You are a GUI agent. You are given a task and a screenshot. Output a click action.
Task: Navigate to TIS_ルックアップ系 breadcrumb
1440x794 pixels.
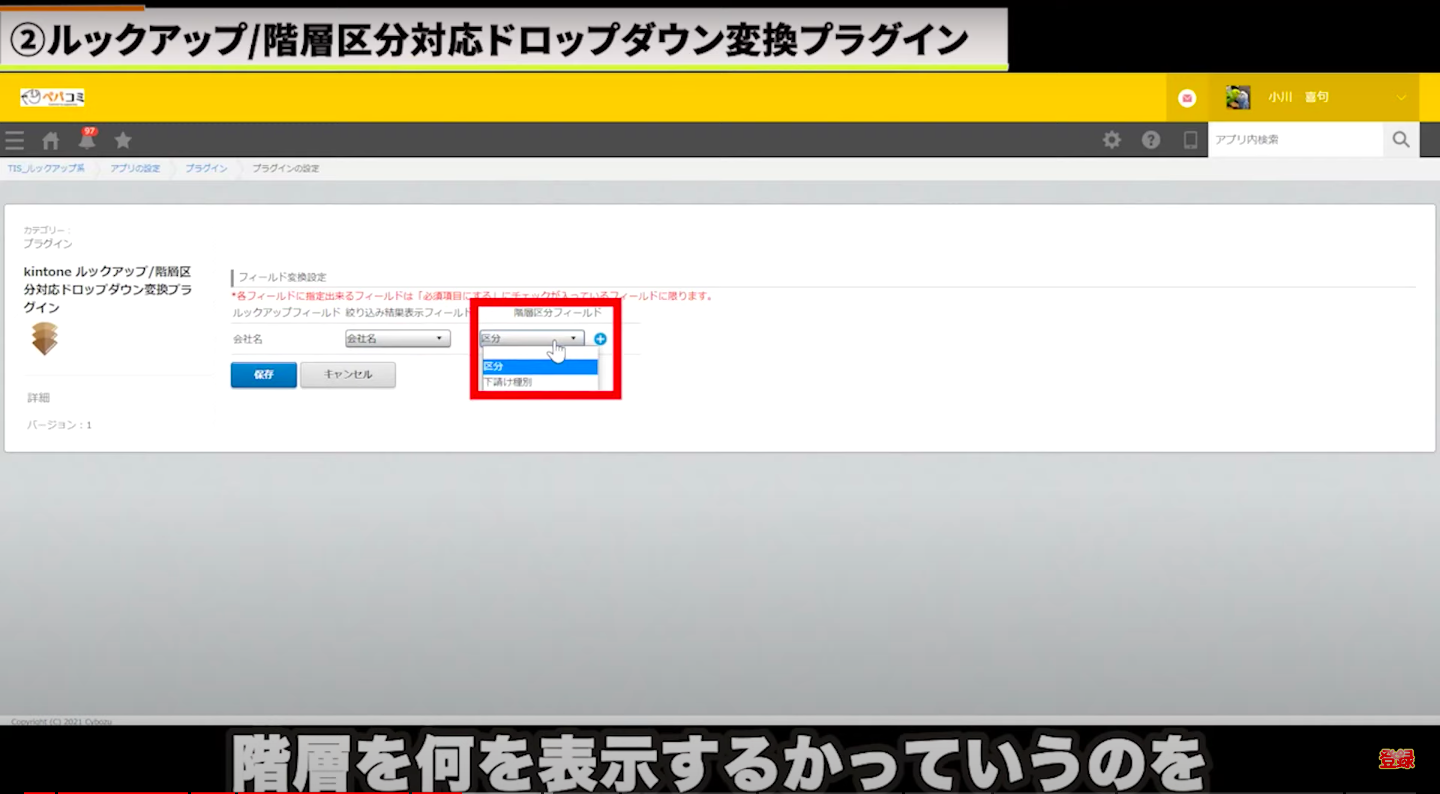46,169
